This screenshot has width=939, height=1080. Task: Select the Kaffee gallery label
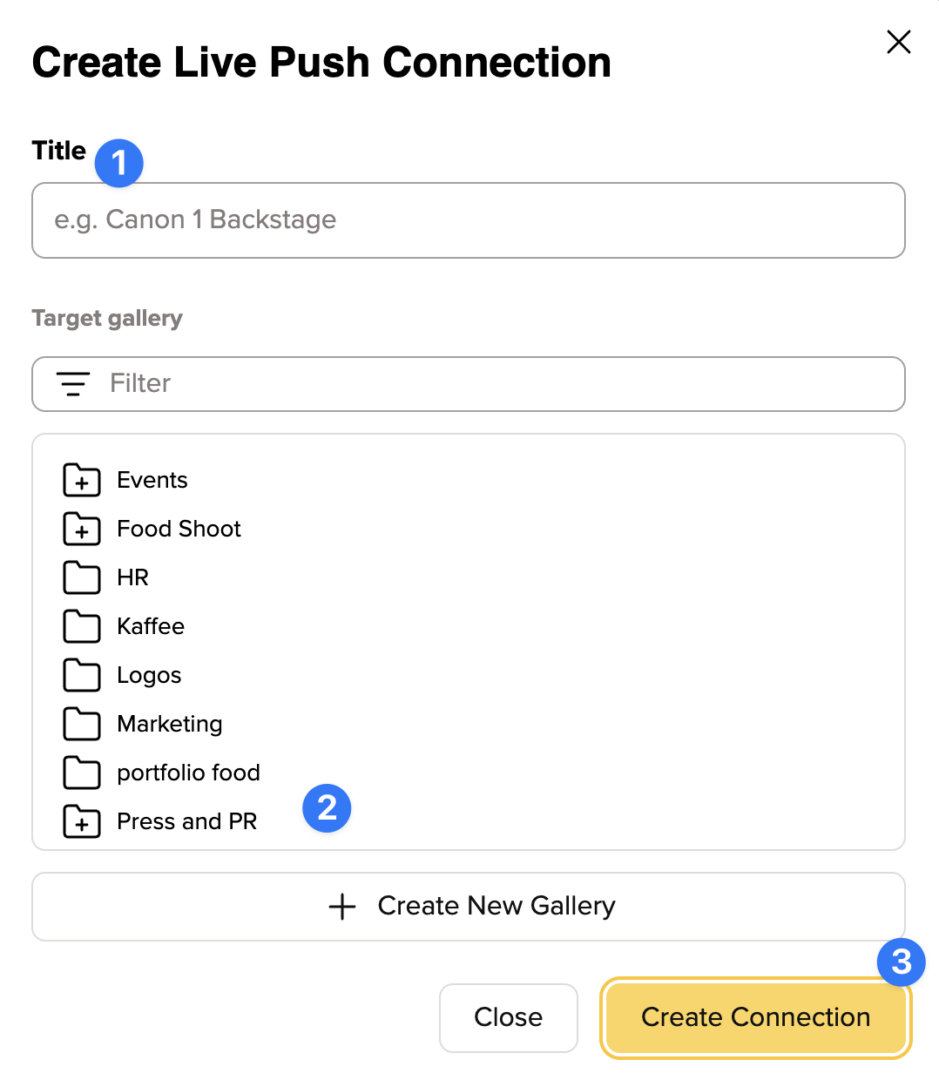click(x=150, y=627)
